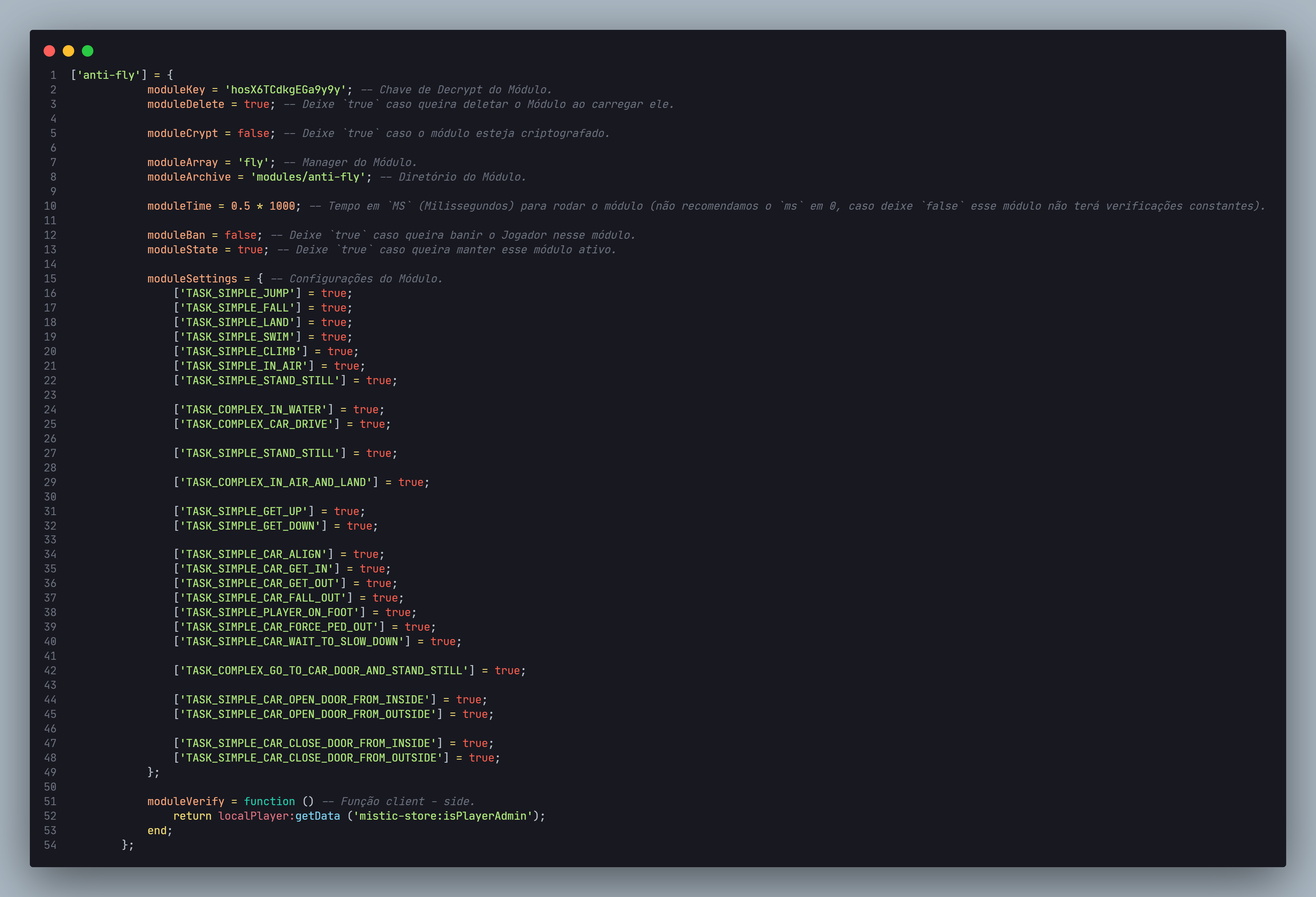The width and height of the screenshot is (1316, 897).
Task: Click the yellow minimize window dot
Action: point(68,51)
